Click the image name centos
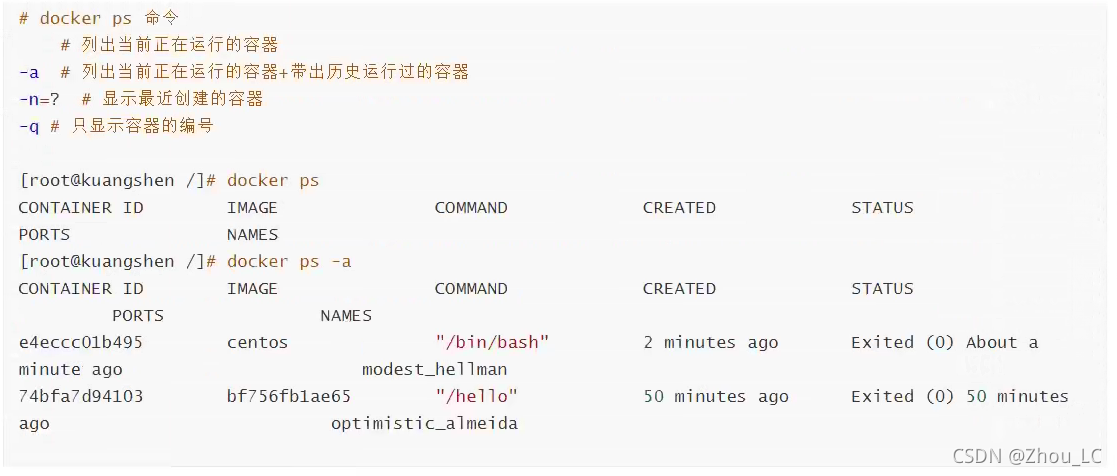The width and height of the screenshot is (1117, 476). click(x=257, y=343)
